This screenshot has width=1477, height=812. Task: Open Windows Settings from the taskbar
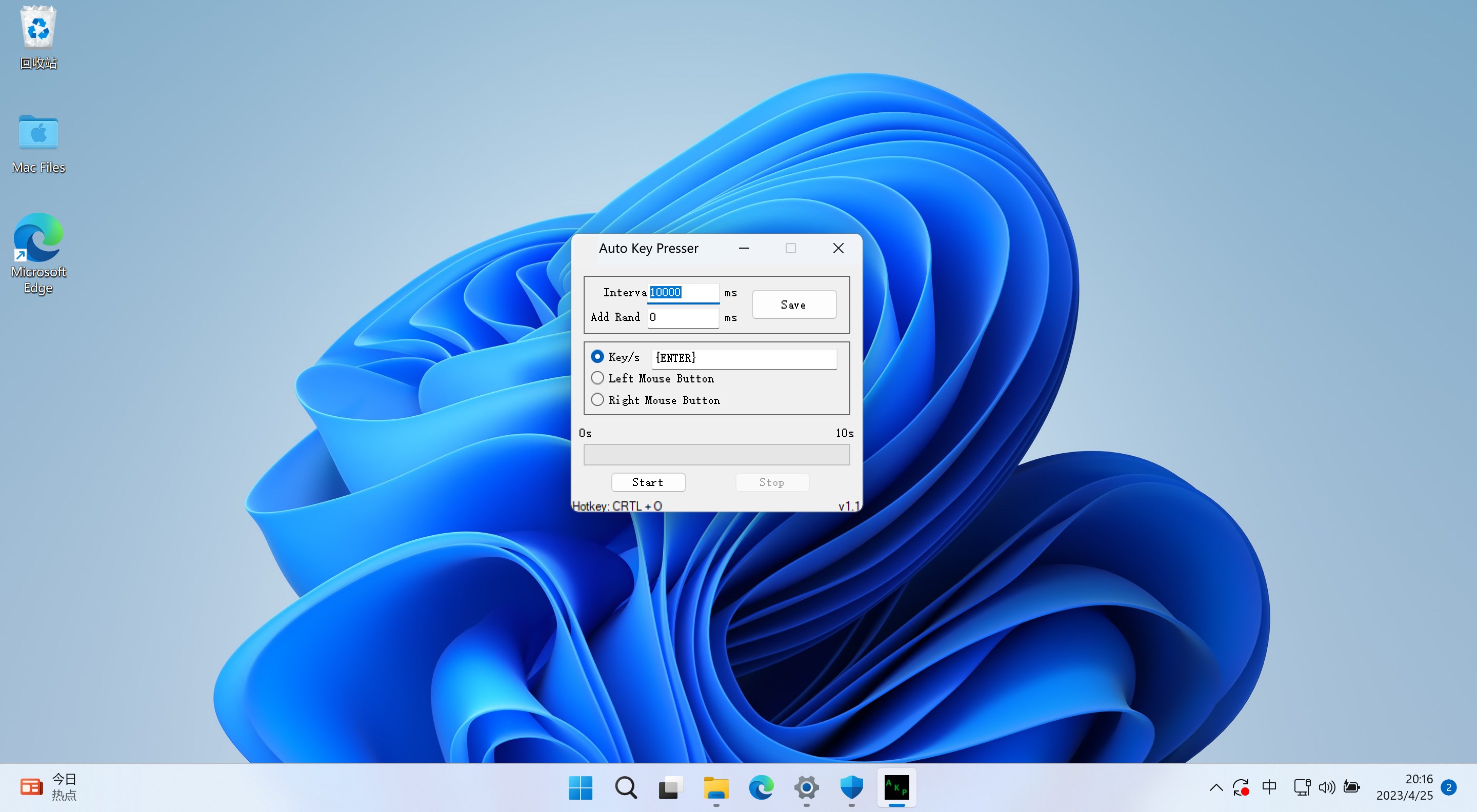pyautogui.click(x=806, y=788)
